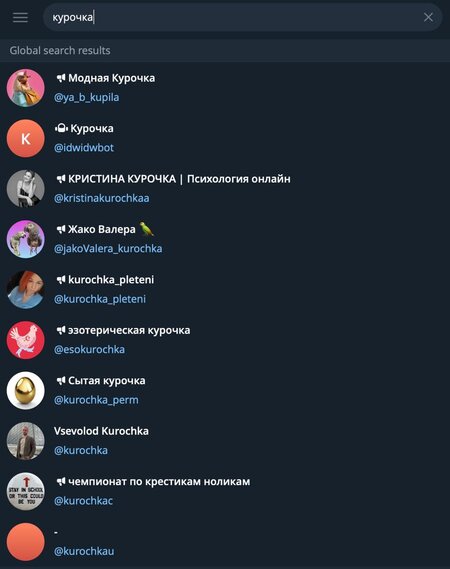The width and height of the screenshot is (450, 569).
Task: Open Vsevolod Kurochka user profile
Action: coord(225,441)
